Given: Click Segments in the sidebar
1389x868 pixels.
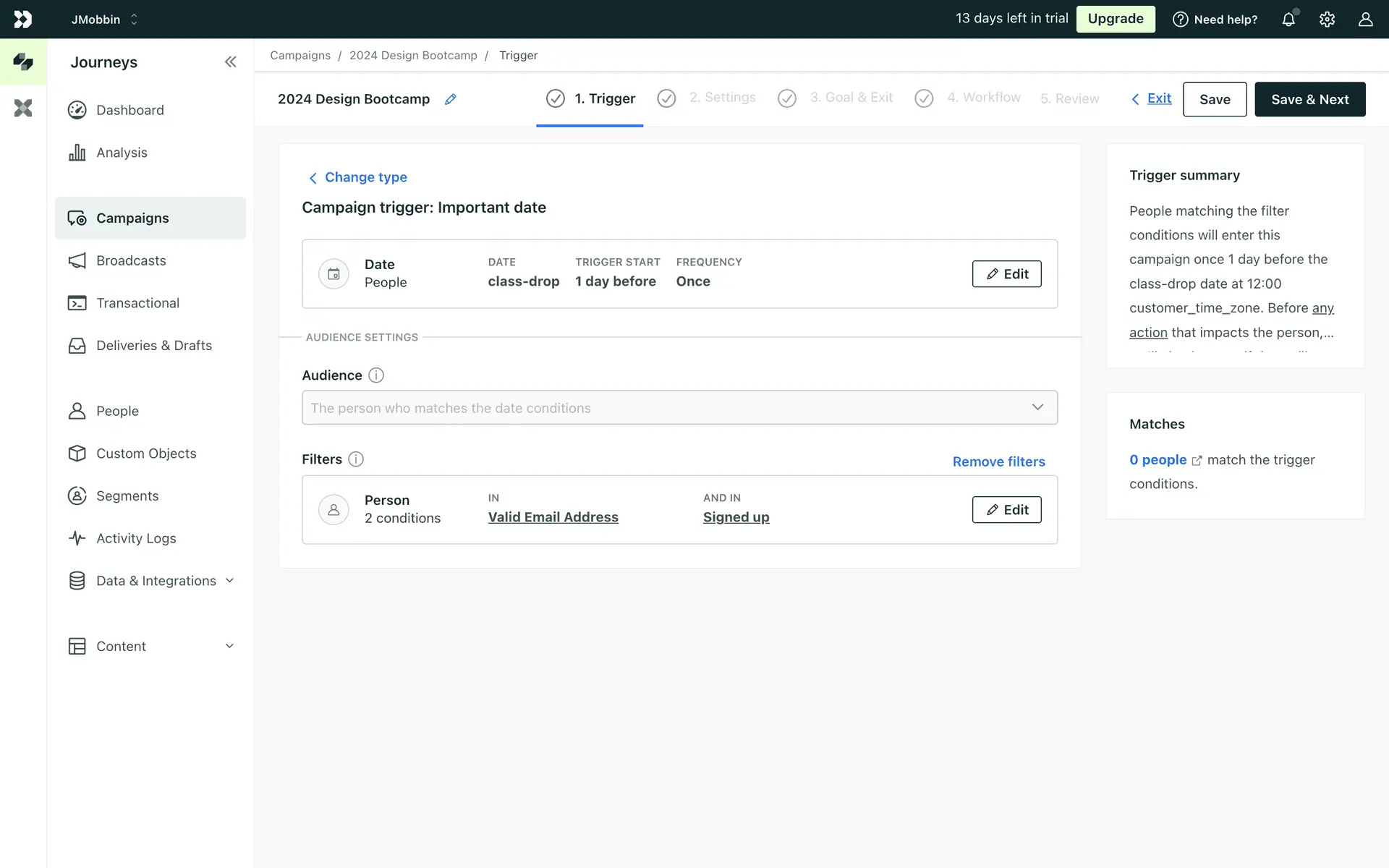Looking at the screenshot, I should [127, 495].
